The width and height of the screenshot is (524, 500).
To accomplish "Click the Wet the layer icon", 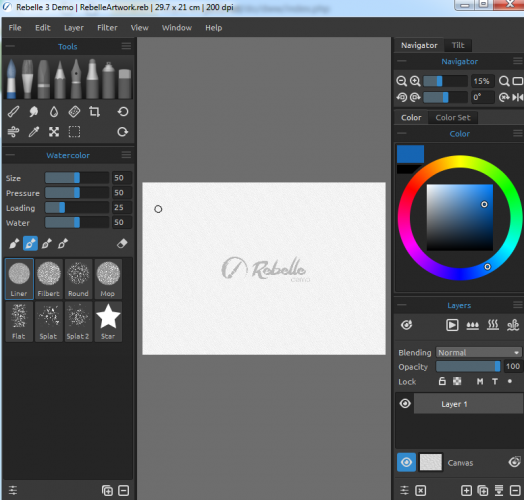I will (x=472, y=325).
